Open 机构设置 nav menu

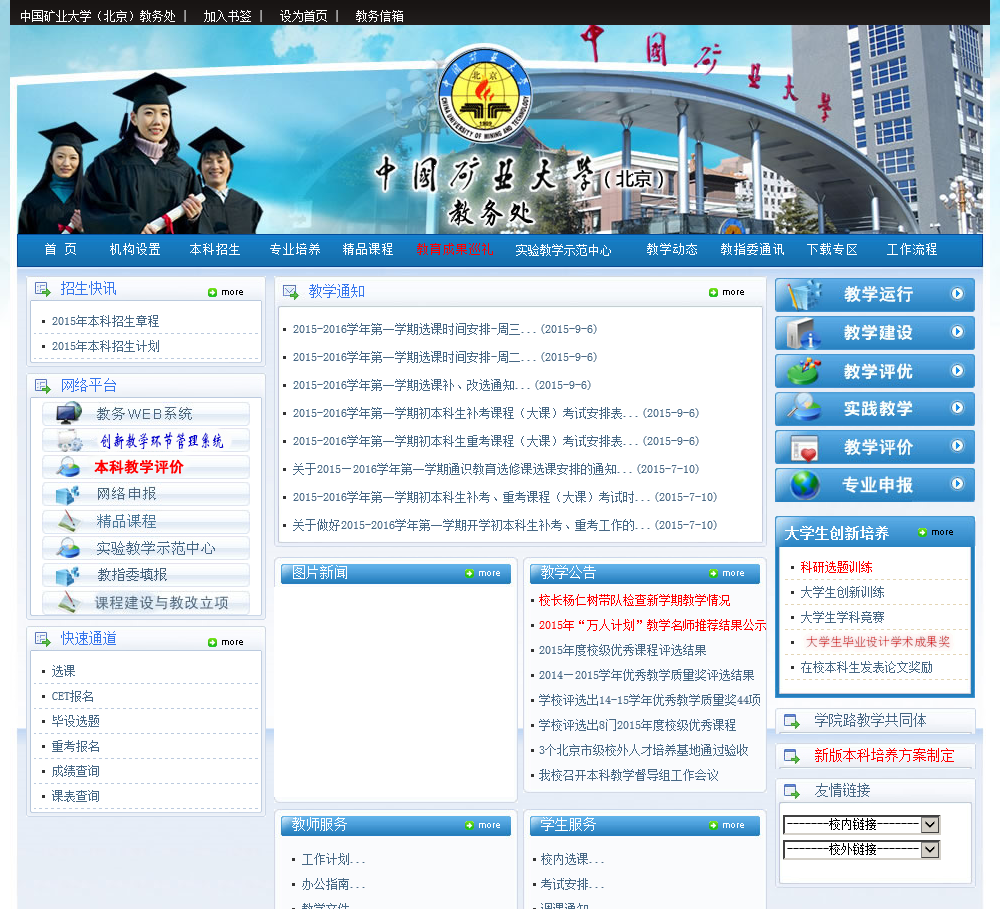(135, 249)
